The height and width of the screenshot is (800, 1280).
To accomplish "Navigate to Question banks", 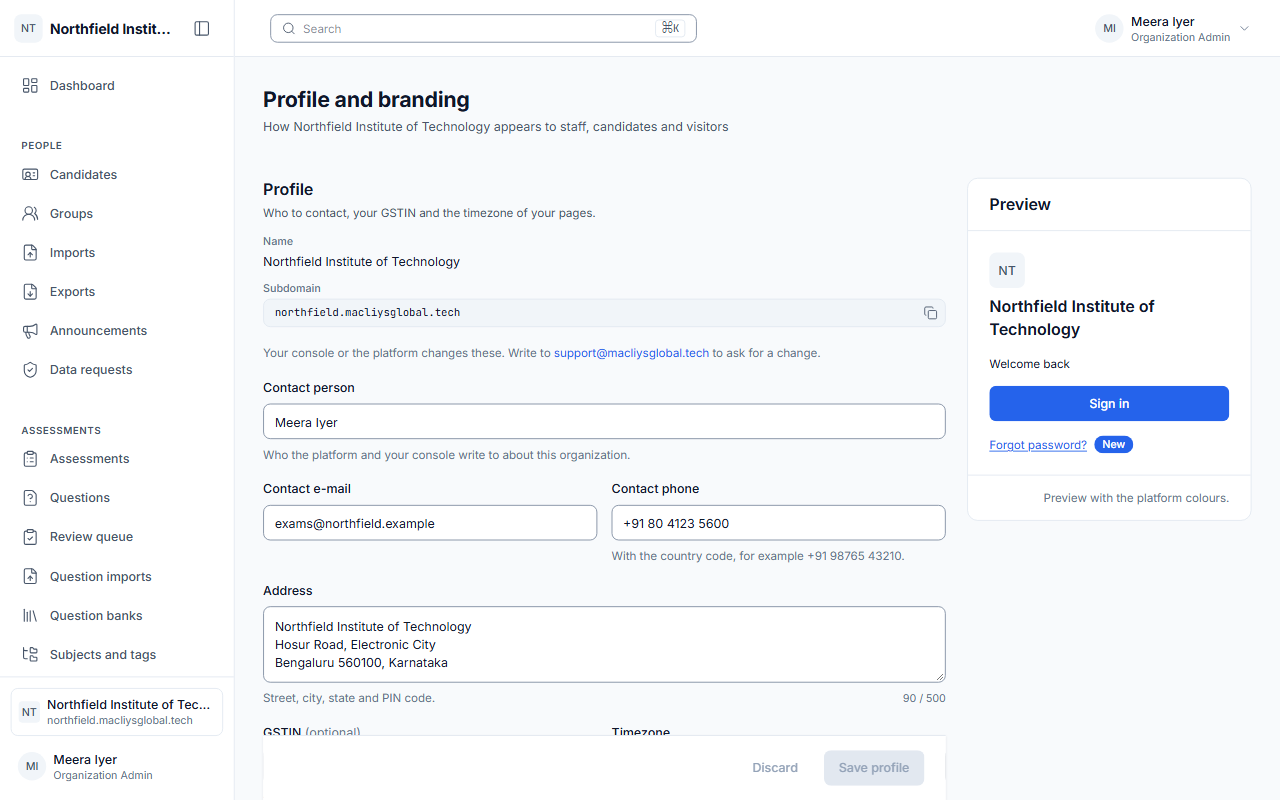I will [x=117, y=616].
